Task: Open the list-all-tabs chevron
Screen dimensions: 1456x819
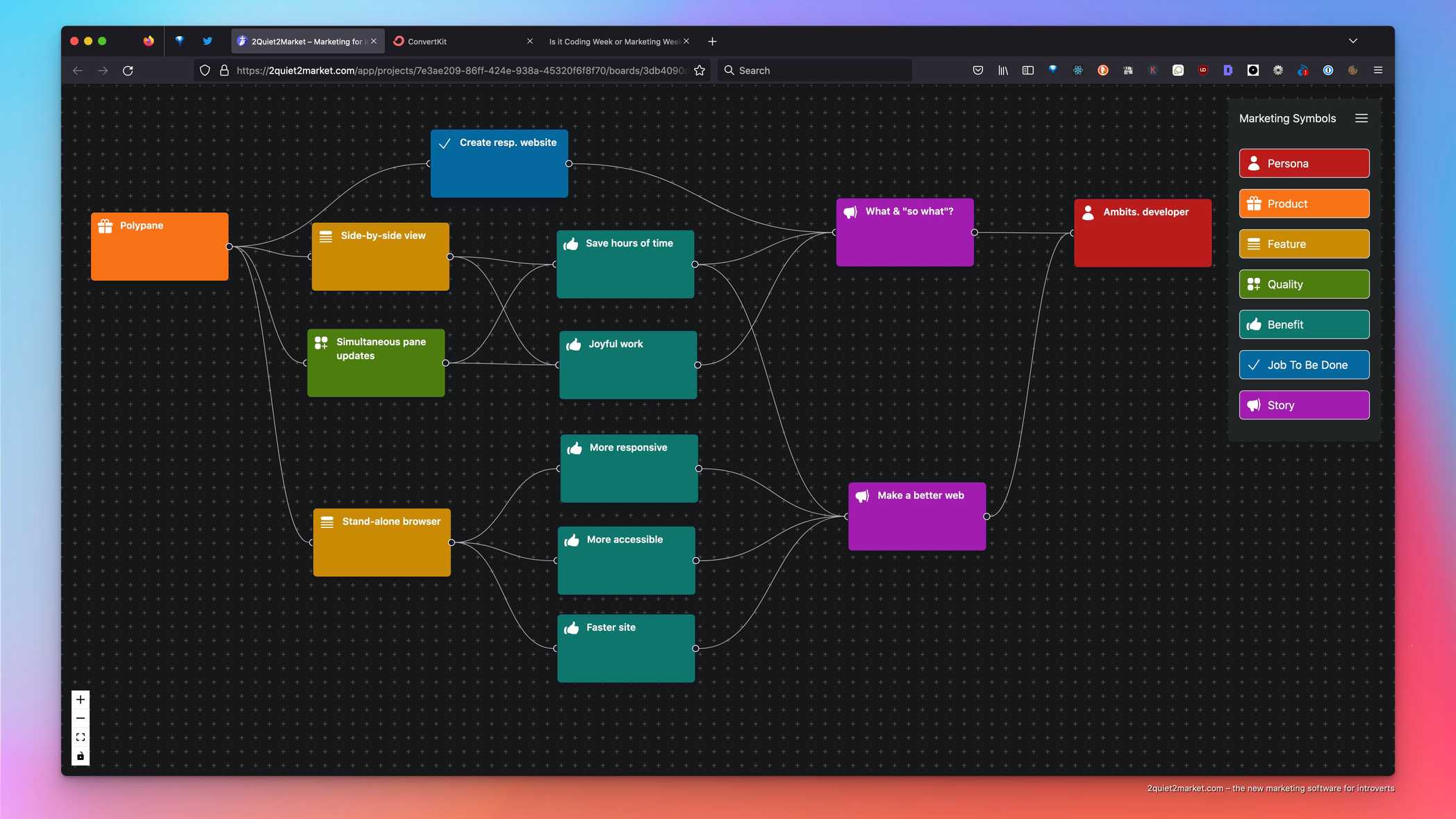Action: tap(1352, 41)
